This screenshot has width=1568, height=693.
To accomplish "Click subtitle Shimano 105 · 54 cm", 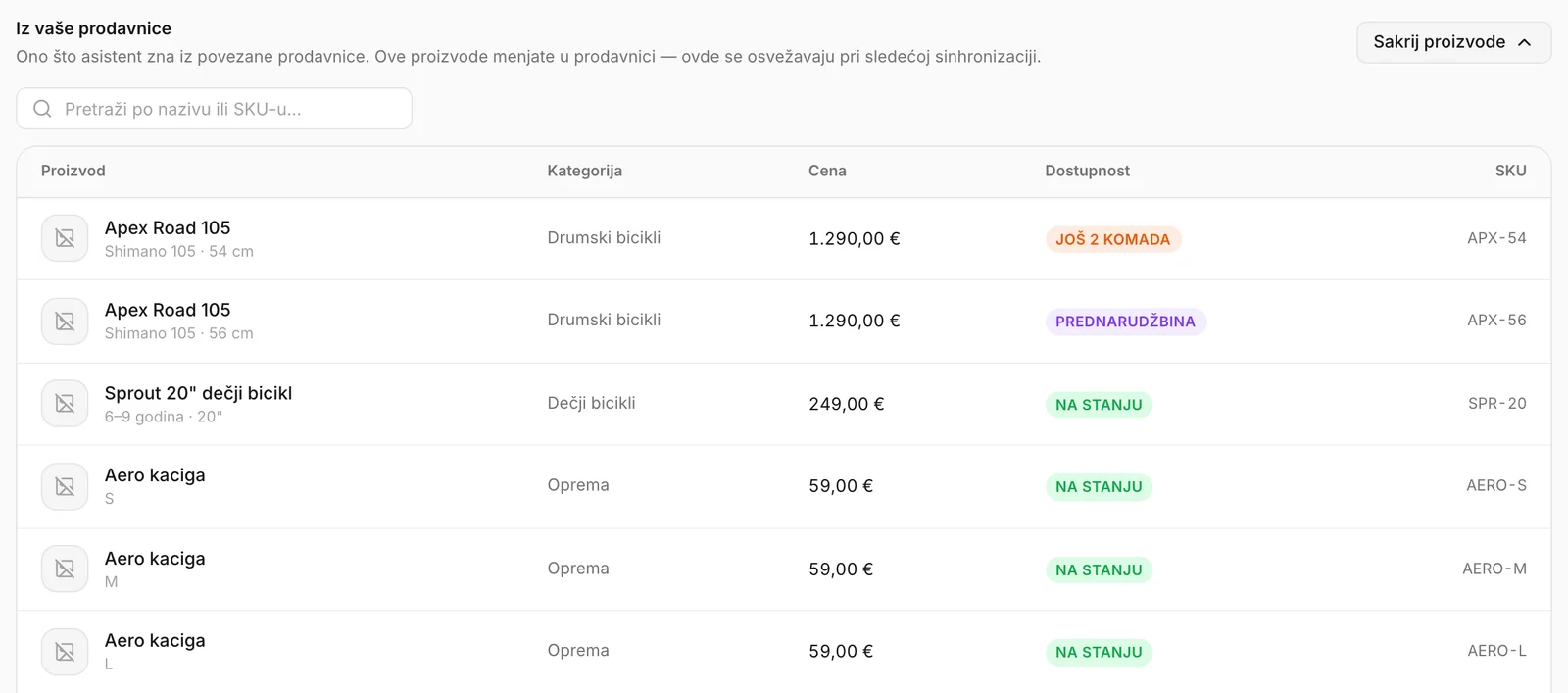I will pyautogui.click(x=179, y=252).
